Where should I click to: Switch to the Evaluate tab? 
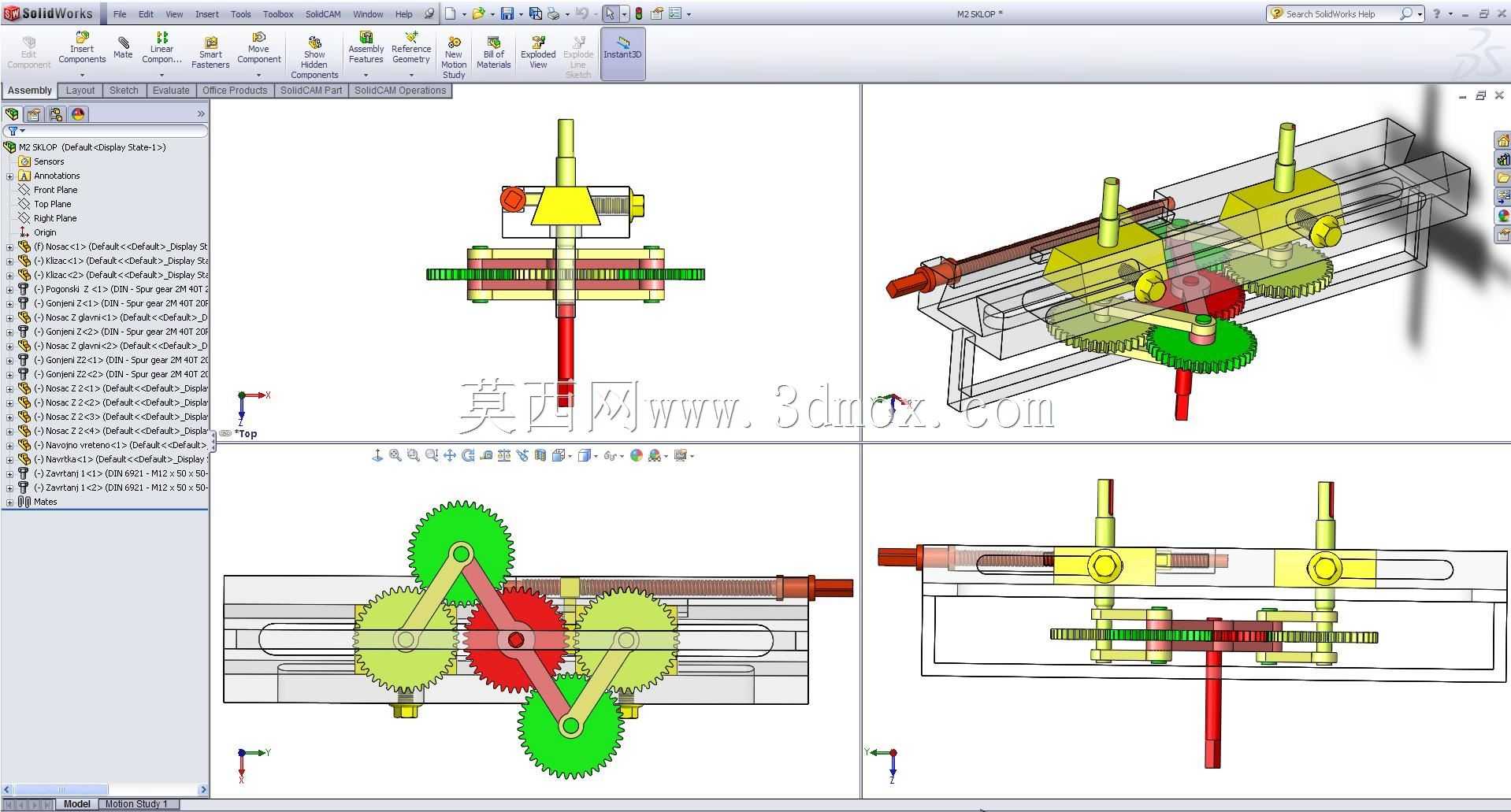click(x=171, y=91)
